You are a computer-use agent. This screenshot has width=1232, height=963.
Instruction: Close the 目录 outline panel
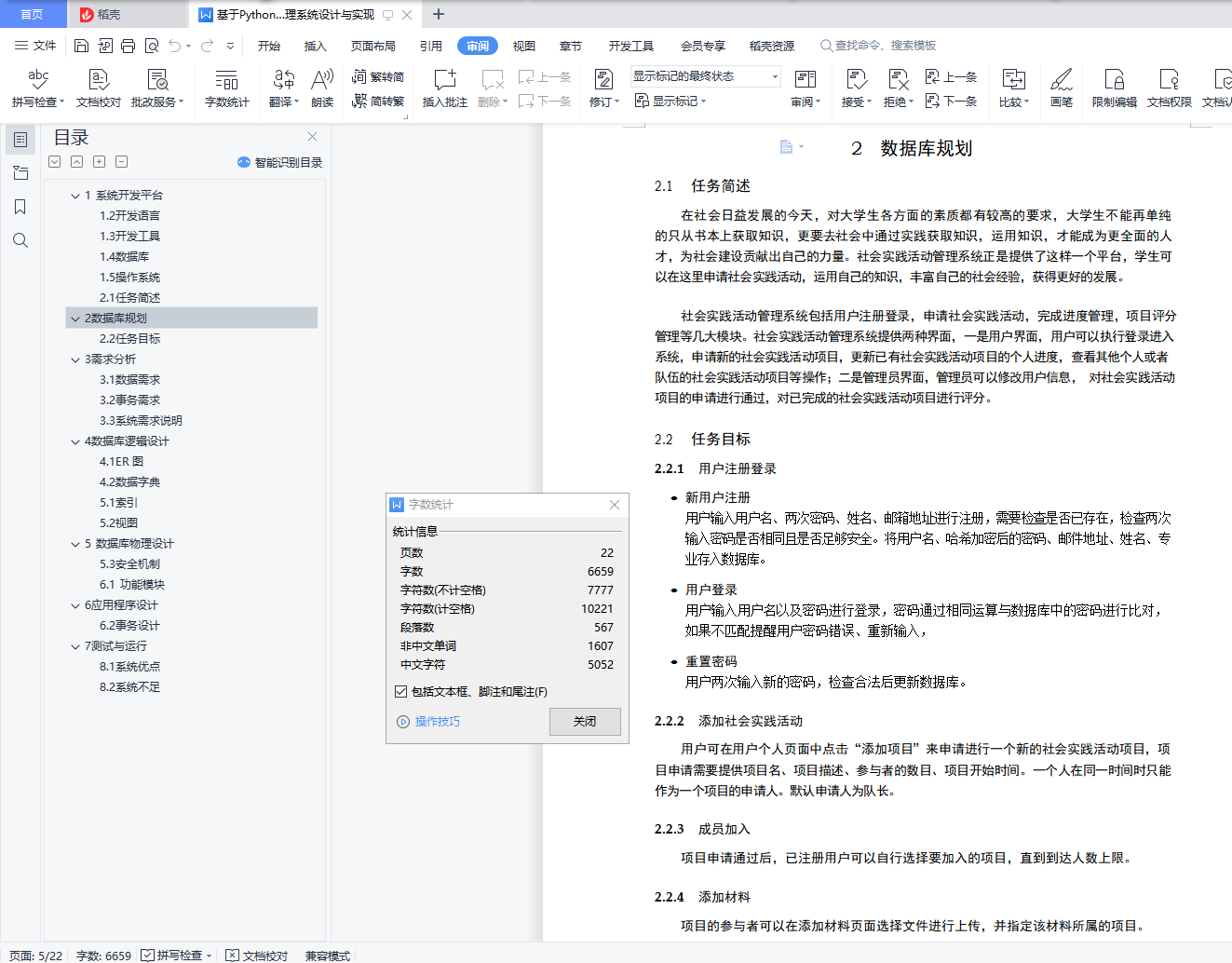click(x=312, y=137)
